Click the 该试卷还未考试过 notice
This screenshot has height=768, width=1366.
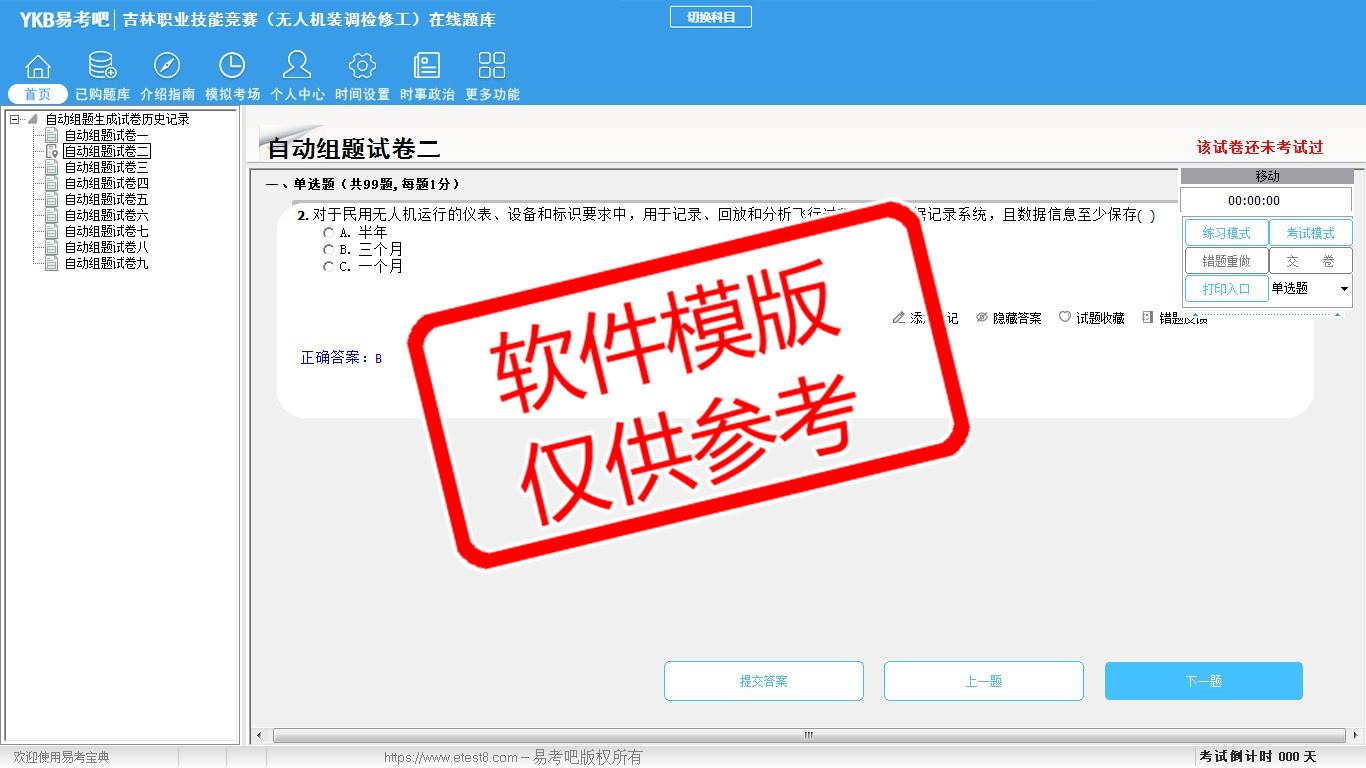tap(1260, 147)
